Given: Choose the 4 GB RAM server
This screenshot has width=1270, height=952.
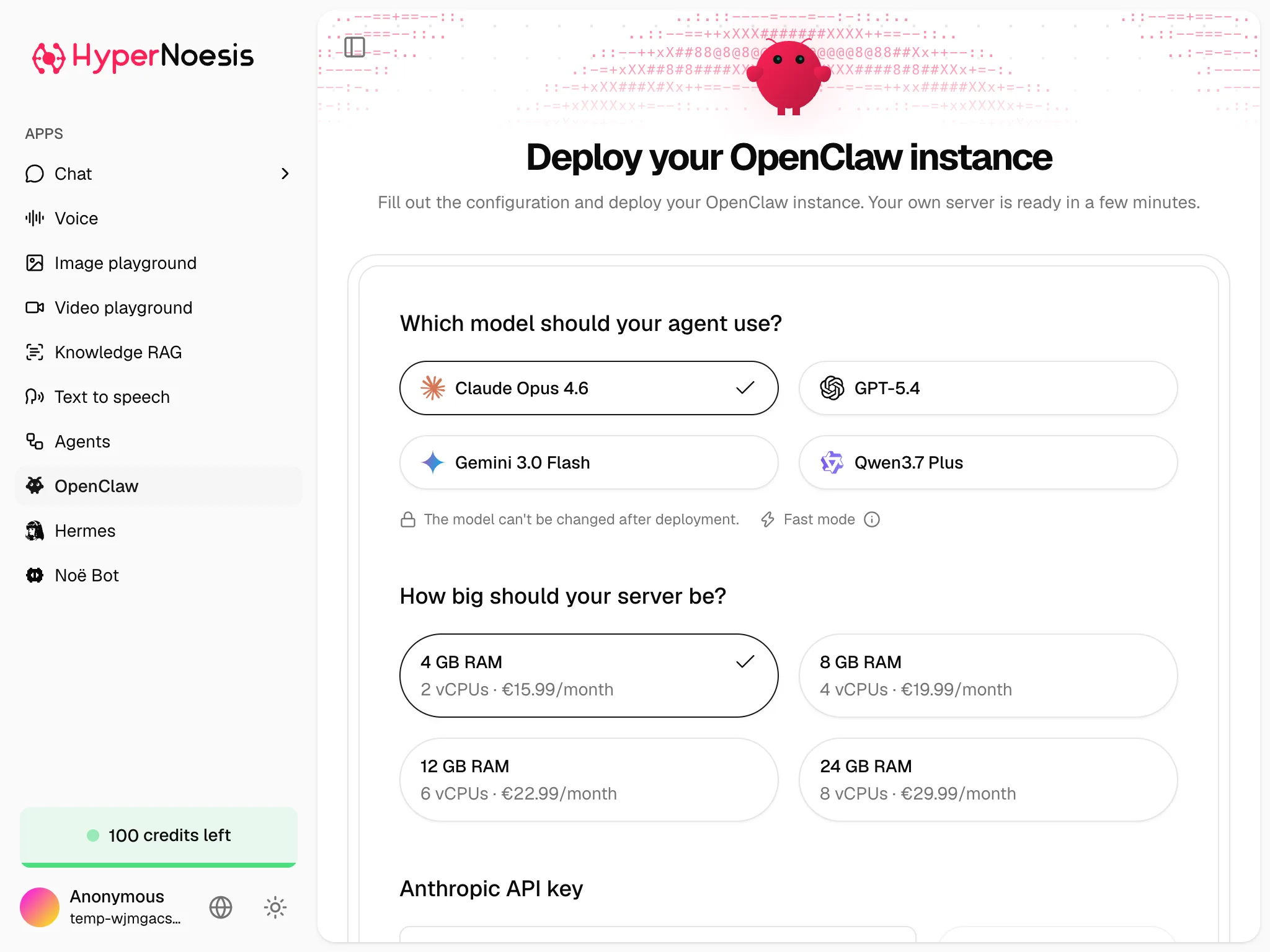Looking at the screenshot, I should (x=589, y=676).
